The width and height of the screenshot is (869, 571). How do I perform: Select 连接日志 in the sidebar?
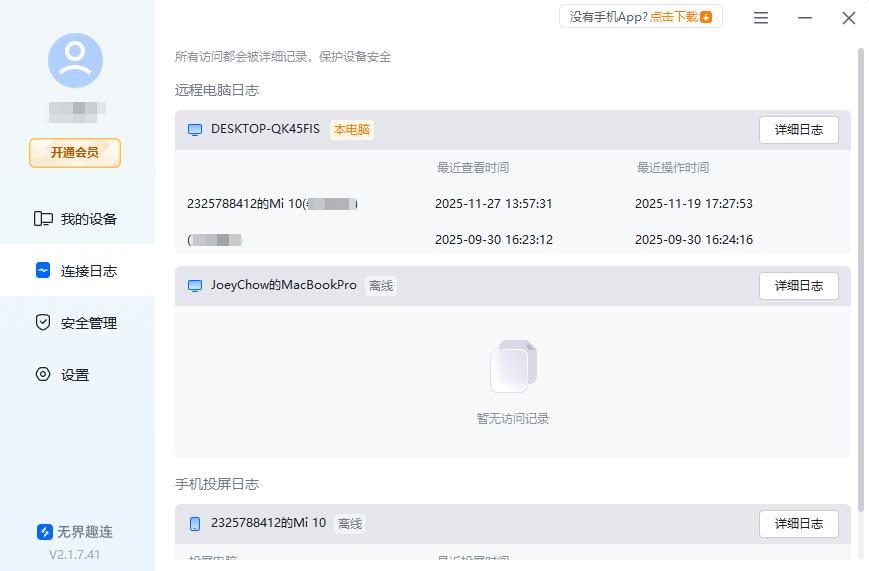[78, 271]
